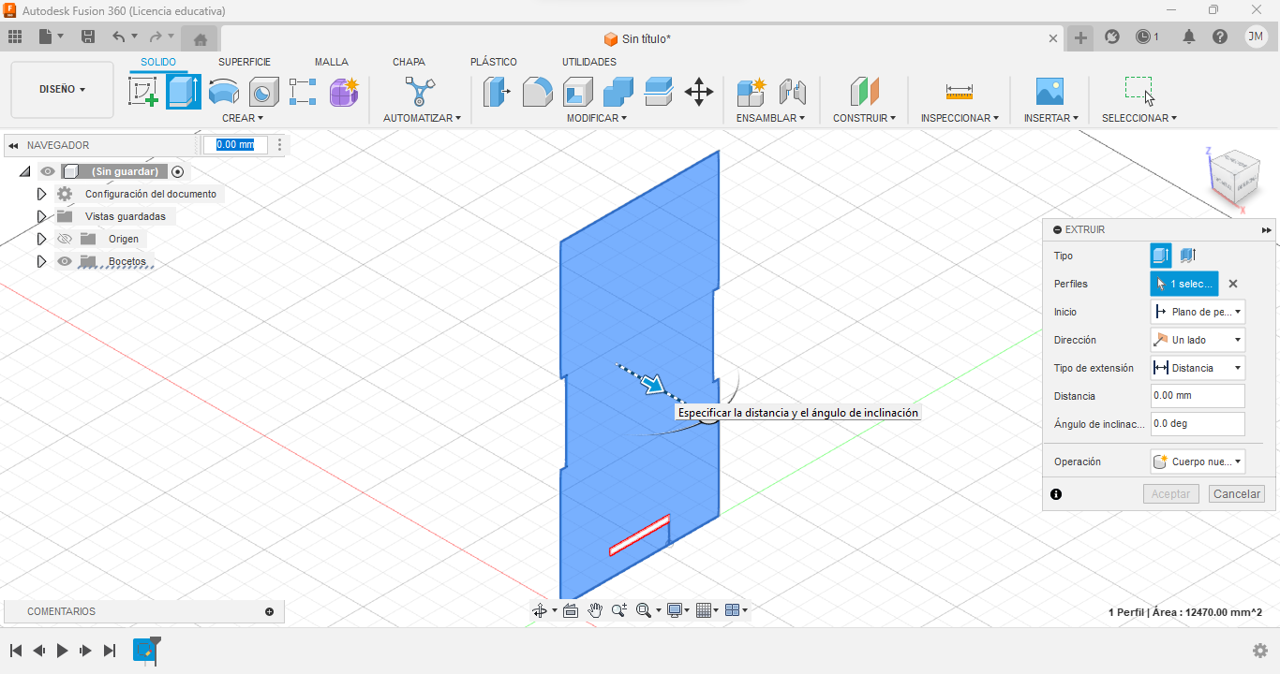Viewport: 1280px width, 674px height.
Task: Choose the Hole tool icon
Action: [263, 92]
